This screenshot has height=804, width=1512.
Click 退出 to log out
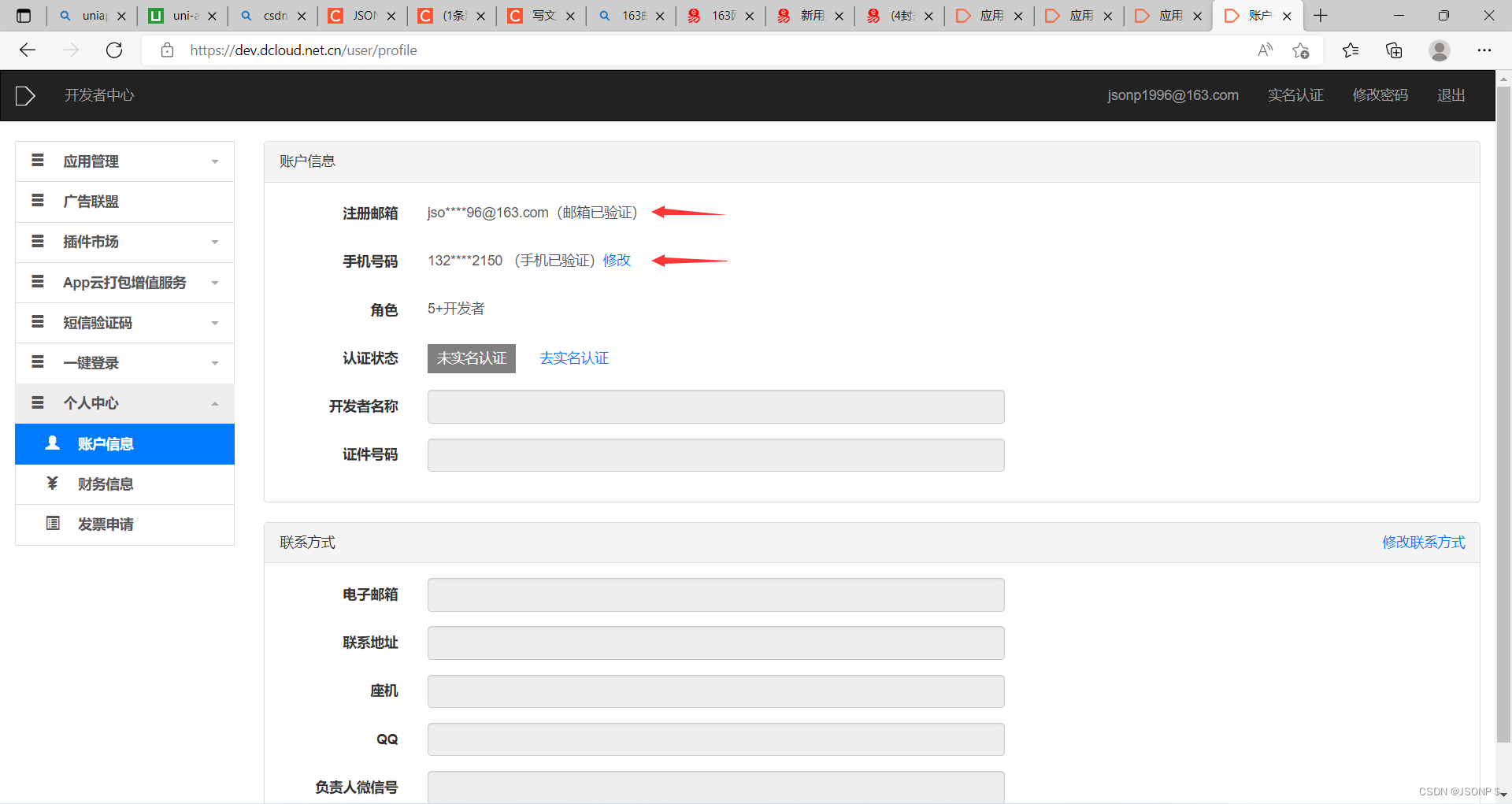[x=1451, y=95]
